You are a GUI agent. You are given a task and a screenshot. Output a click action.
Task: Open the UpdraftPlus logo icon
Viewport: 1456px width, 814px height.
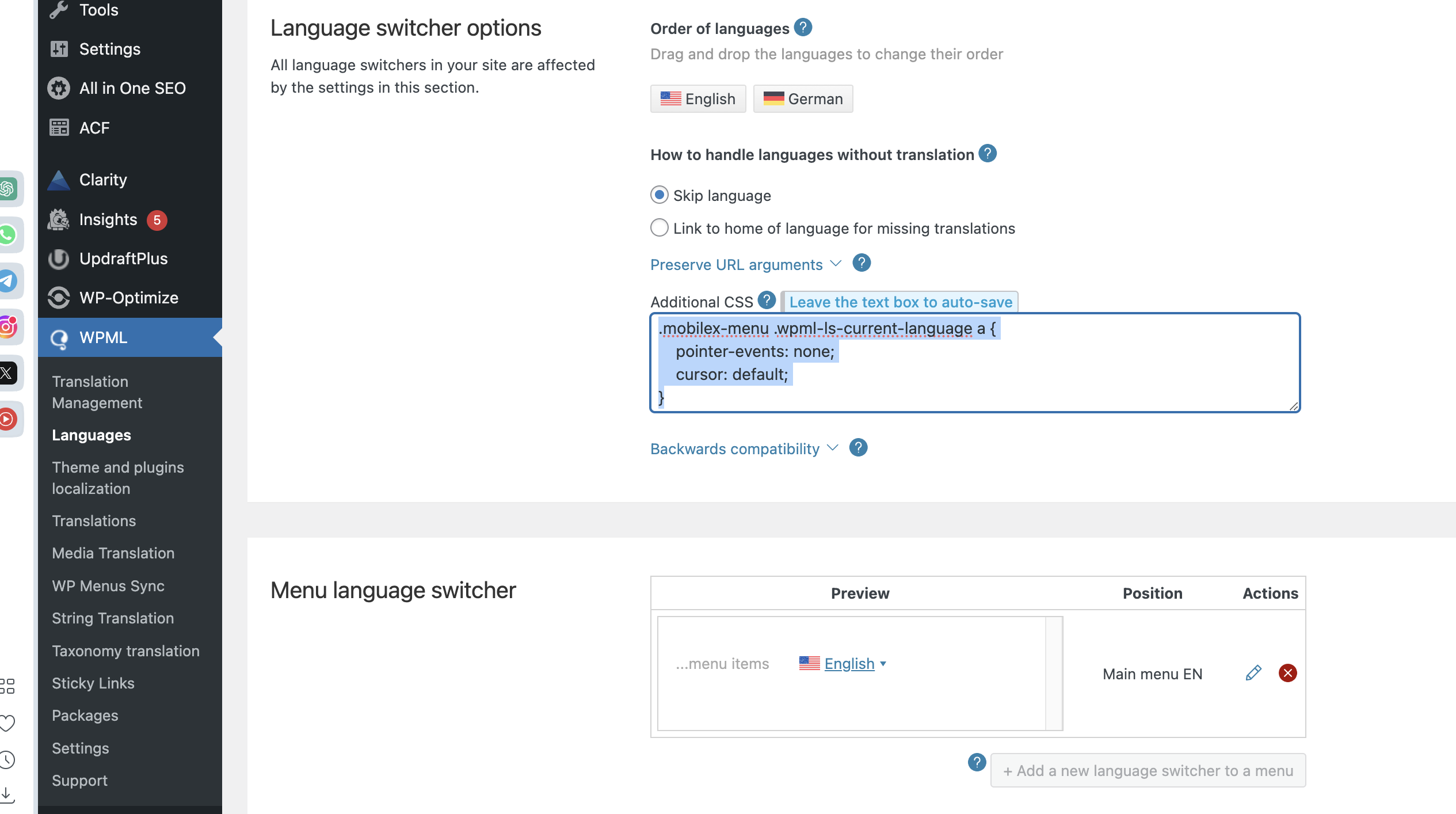coord(59,258)
